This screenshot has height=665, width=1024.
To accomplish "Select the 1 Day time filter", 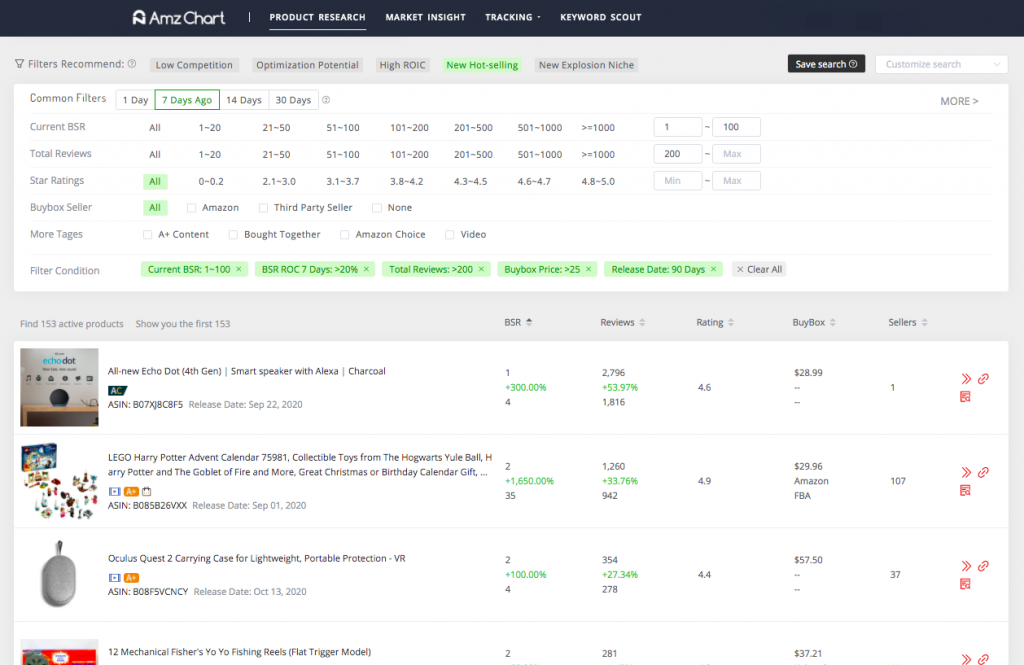I will pos(135,100).
